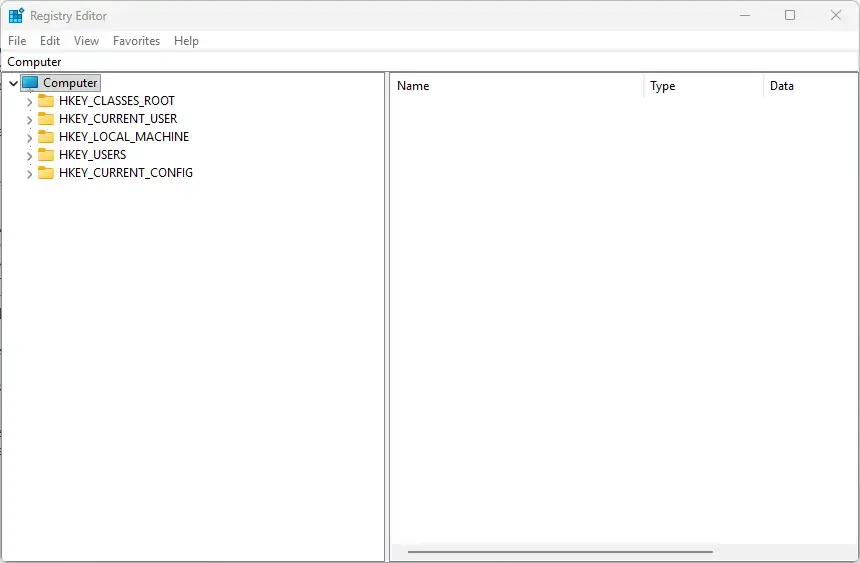This screenshot has width=860, height=563.
Task: Click the Computer monitor icon in tree
Action: coord(30,83)
